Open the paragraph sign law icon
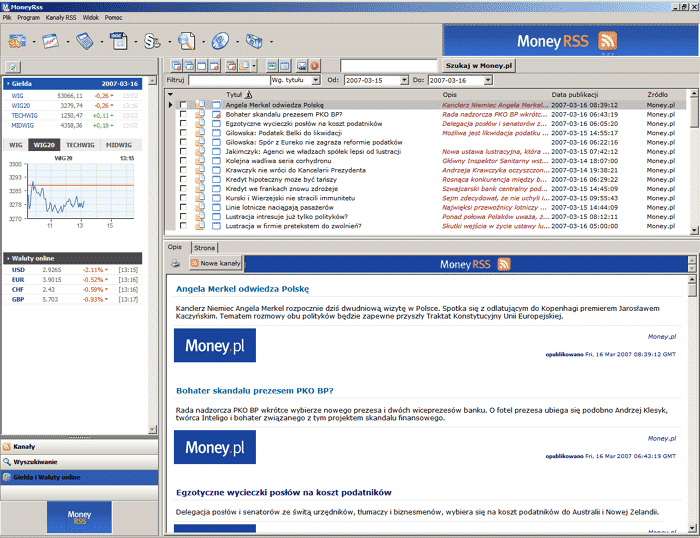 coord(152,41)
